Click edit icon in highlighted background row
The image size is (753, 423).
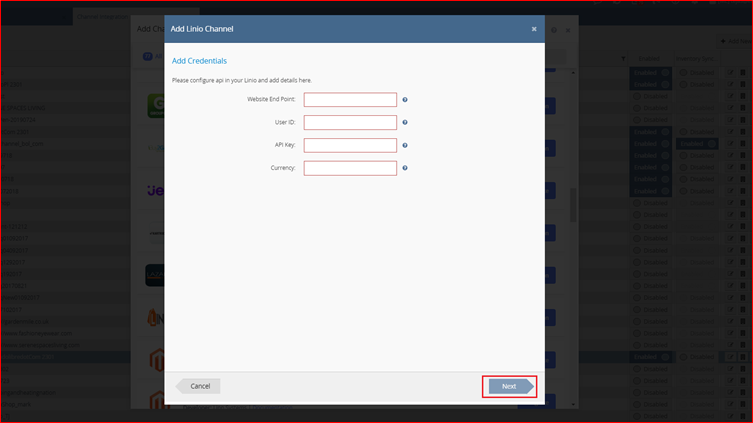(730, 357)
